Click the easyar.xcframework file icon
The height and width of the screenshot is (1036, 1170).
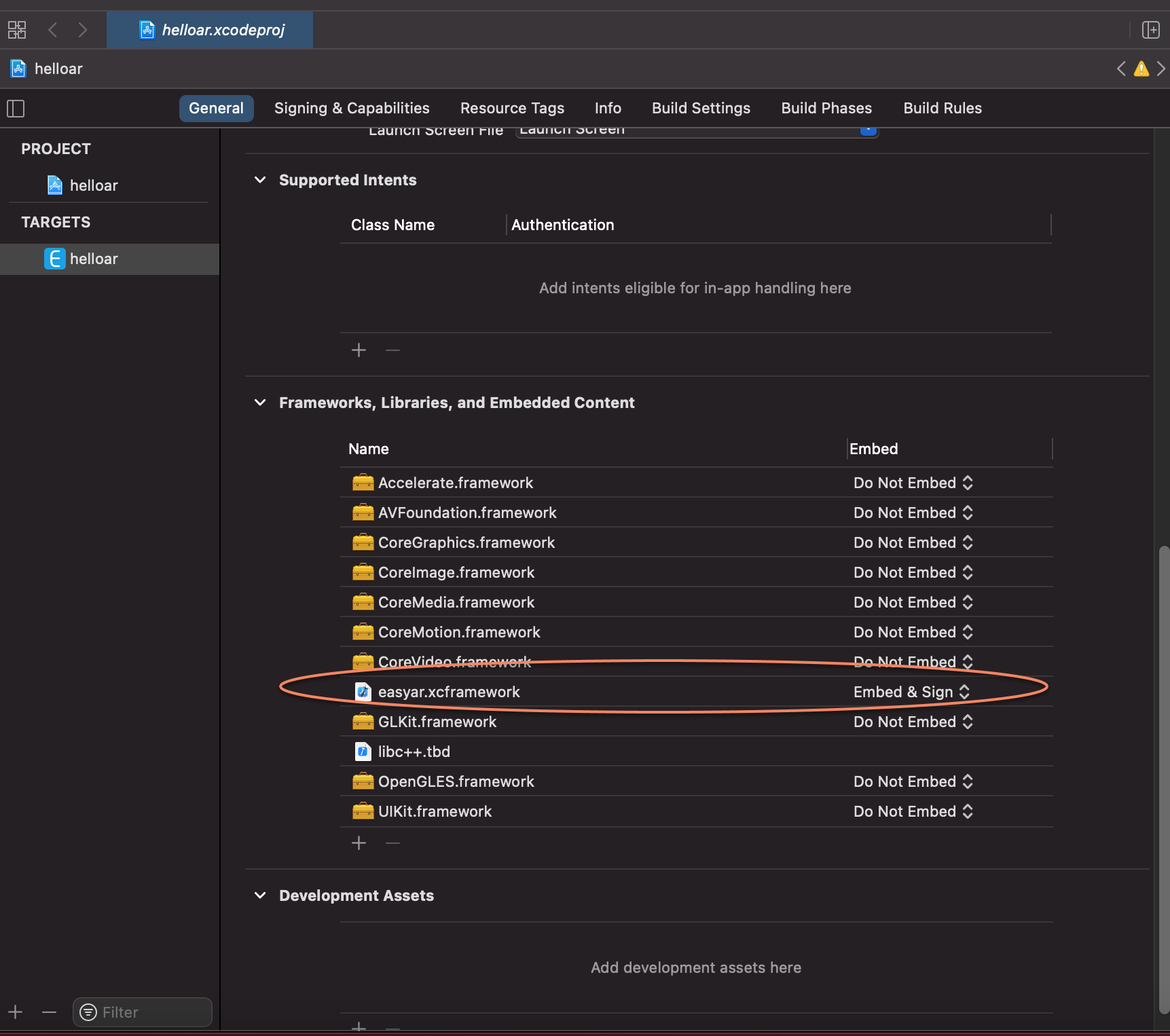[x=363, y=691]
